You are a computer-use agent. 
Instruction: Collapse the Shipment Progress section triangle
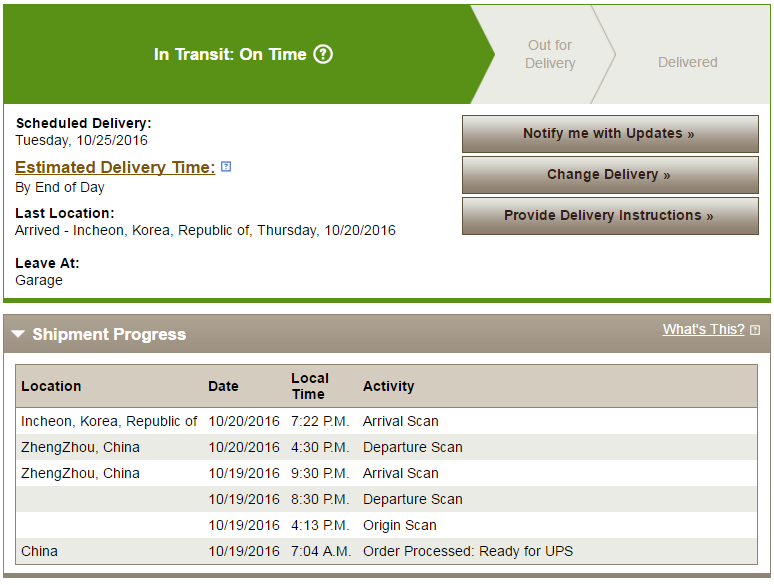tap(18, 334)
